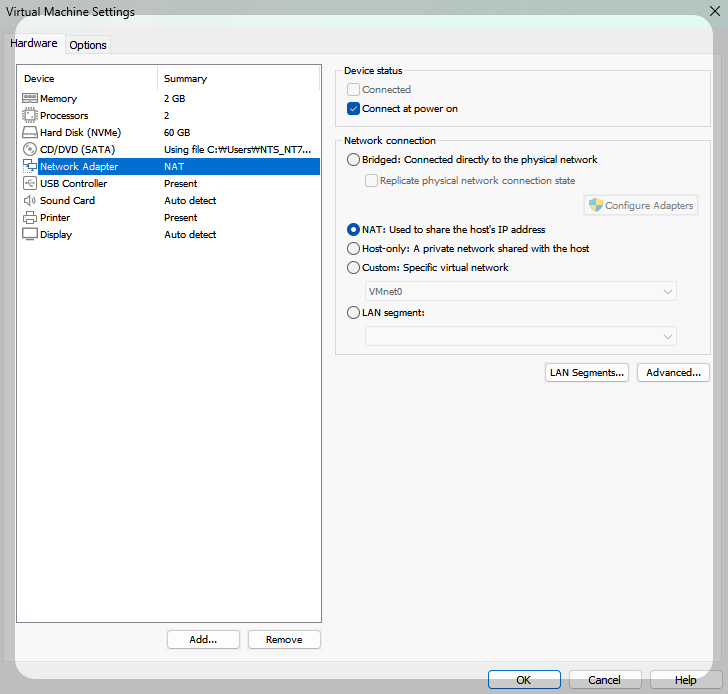Screen dimensions: 728x694
Task: Open LAN Segments... dialog
Action: [x=587, y=372]
